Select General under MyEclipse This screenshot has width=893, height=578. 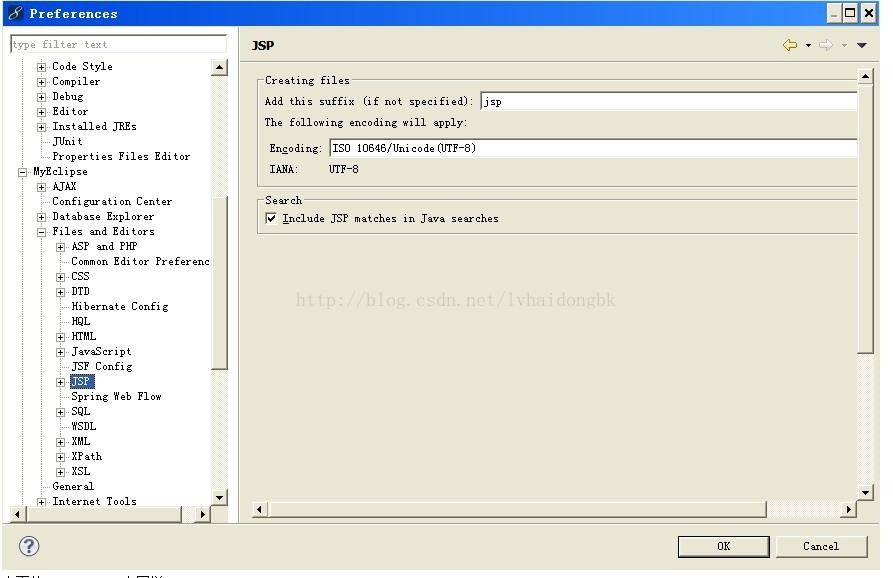73,486
